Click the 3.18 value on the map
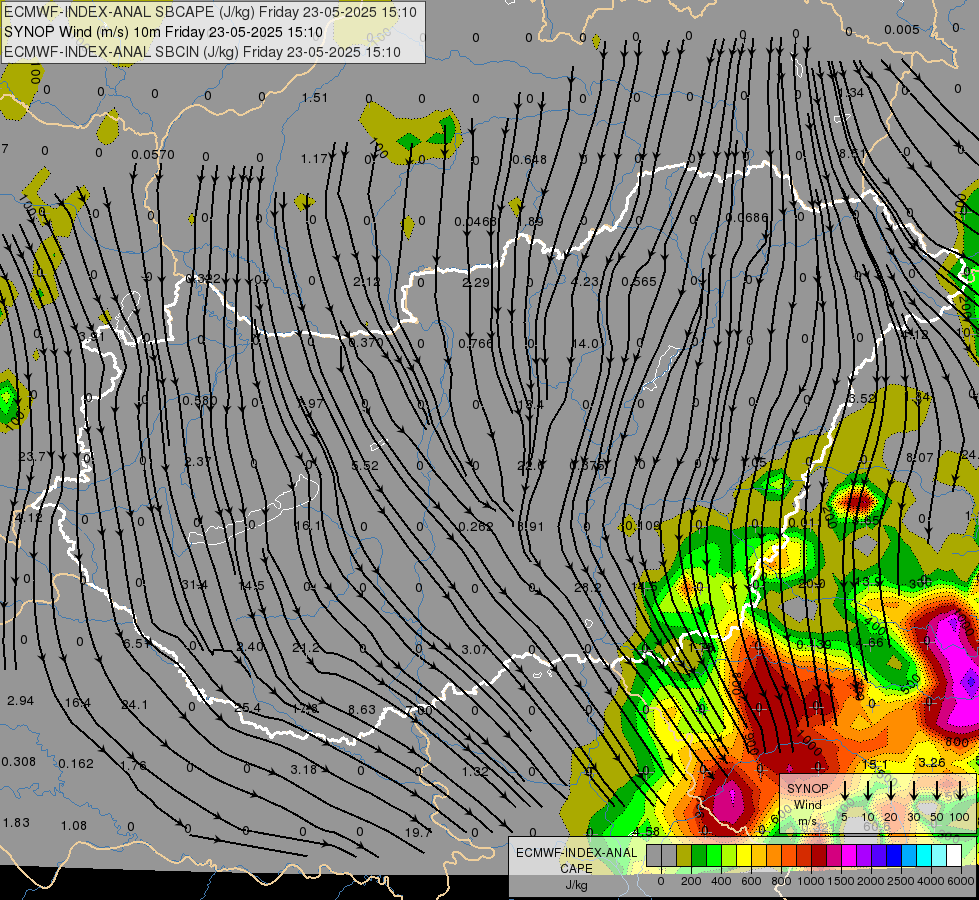The width and height of the screenshot is (979, 900). (x=304, y=769)
